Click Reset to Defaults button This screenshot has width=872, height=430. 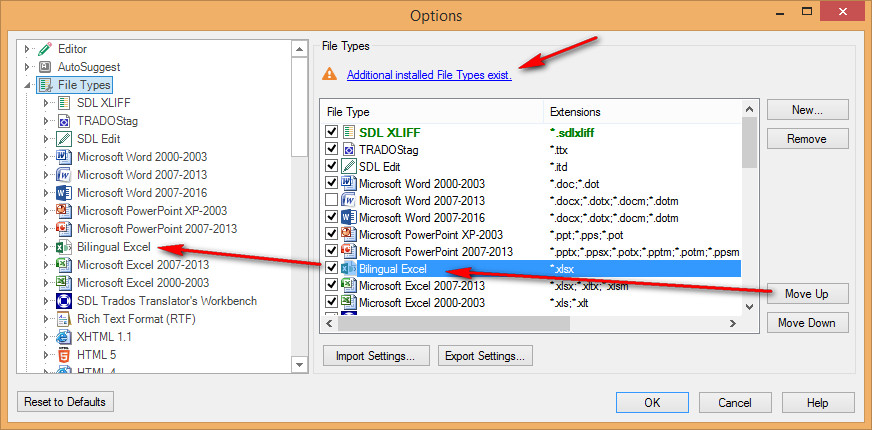tap(65, 402)
